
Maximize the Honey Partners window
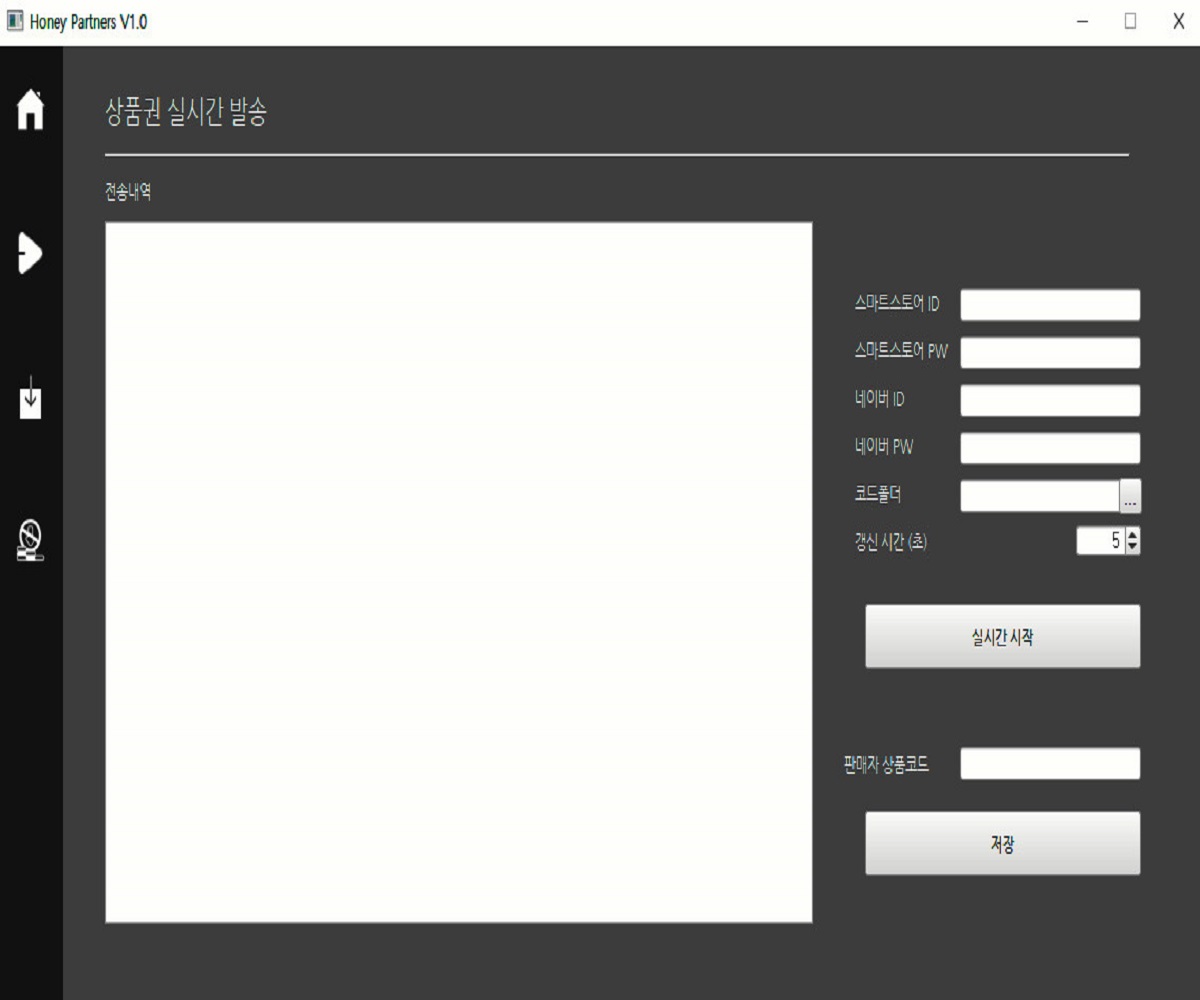pos(1130,22)
